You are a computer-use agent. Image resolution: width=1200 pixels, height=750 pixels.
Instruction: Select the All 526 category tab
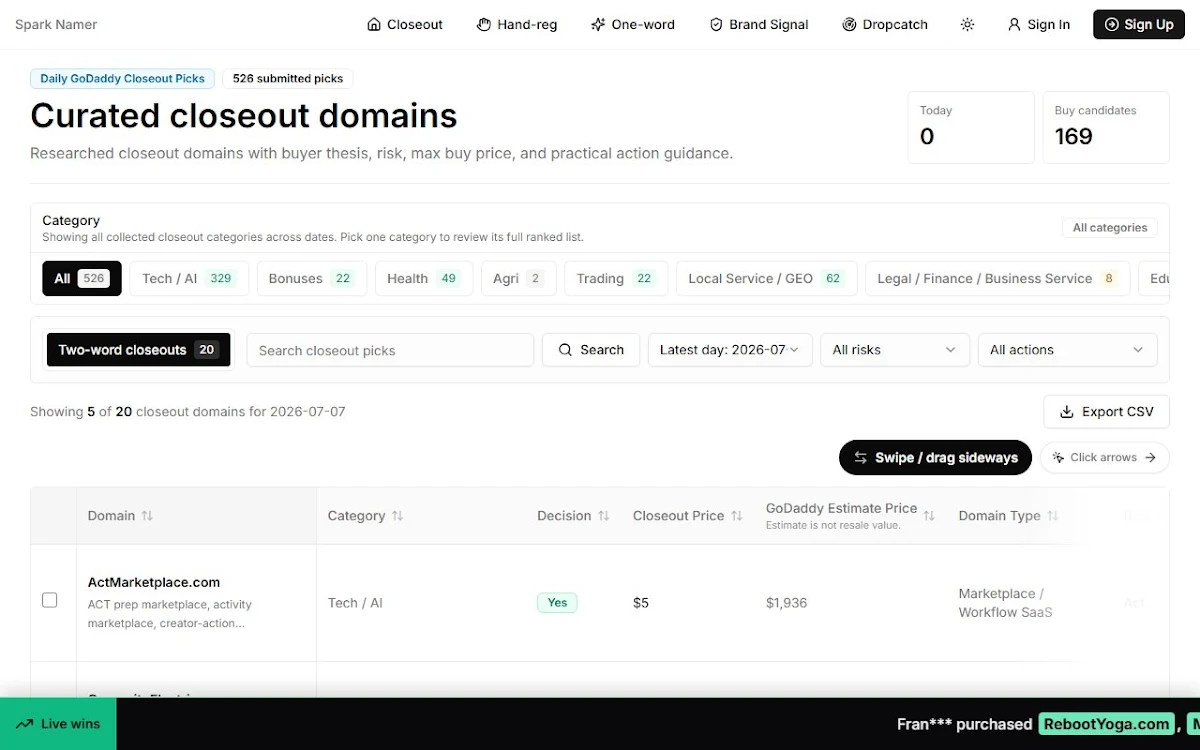[x=82, y=278]
